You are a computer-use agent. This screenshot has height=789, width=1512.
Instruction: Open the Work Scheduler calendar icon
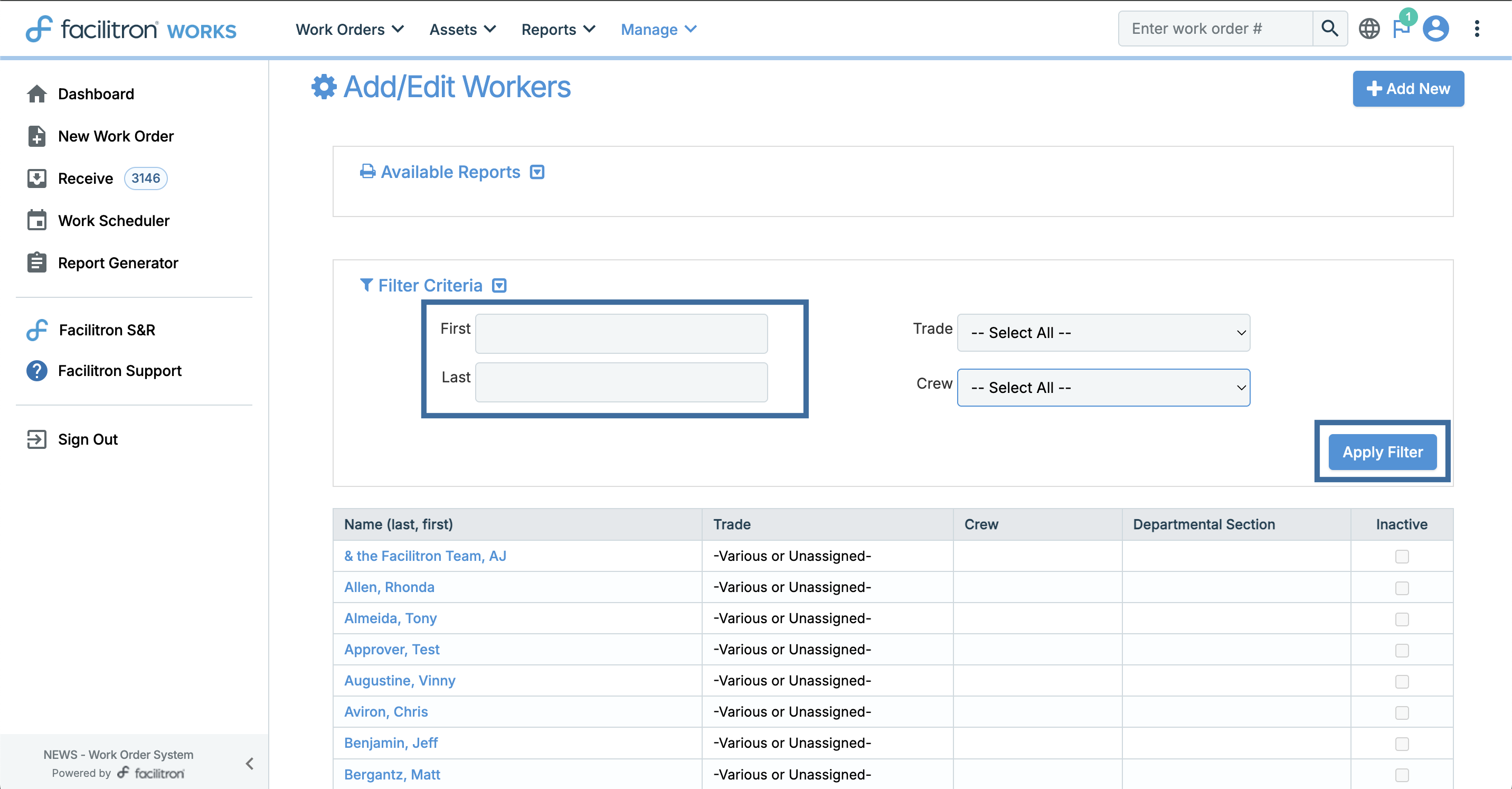coord(36,221)
